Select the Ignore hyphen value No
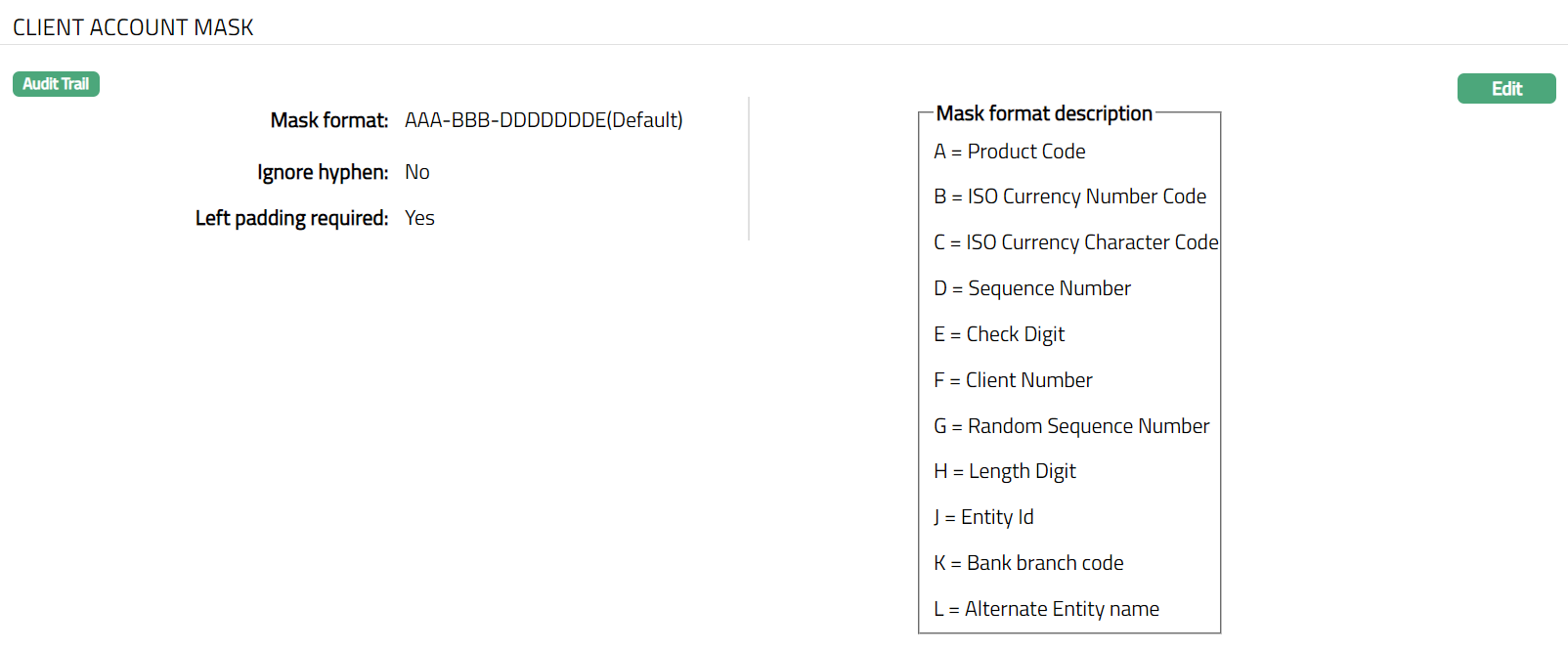 [417, 172]
